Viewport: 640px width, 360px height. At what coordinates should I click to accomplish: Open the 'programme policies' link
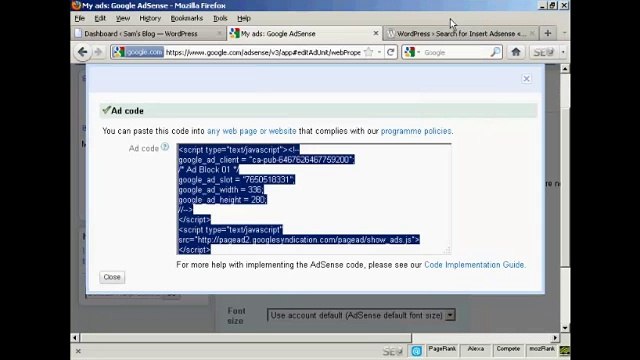click(x=416, y=131)
